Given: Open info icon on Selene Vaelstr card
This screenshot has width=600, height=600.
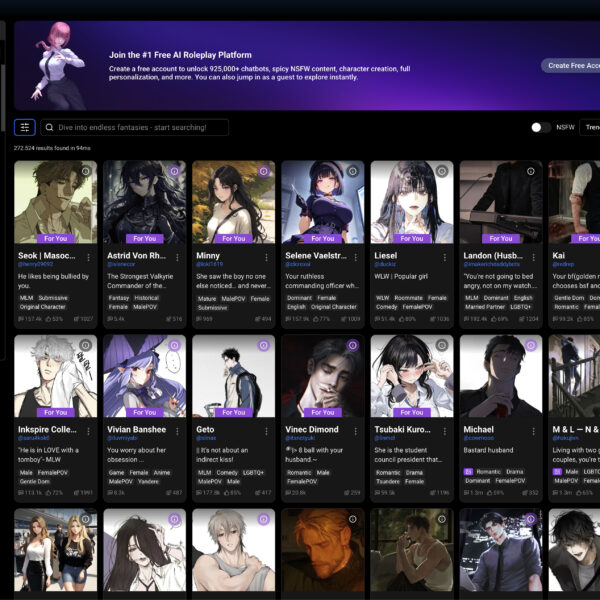Looking at the screenshot, I should coord(353,171).
